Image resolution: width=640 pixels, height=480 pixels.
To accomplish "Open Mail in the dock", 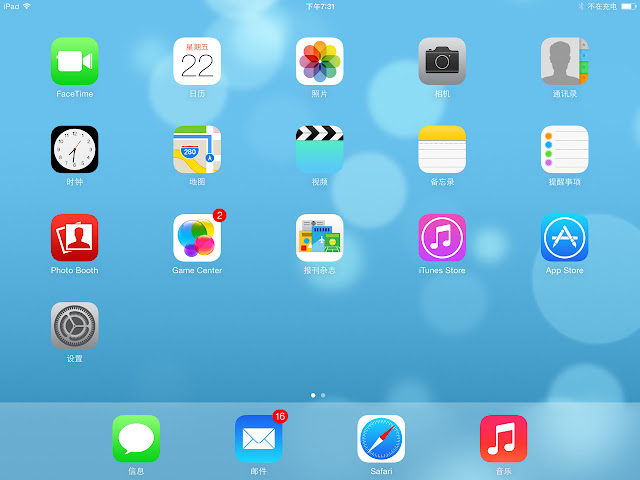I will click(x=258, y=439).
